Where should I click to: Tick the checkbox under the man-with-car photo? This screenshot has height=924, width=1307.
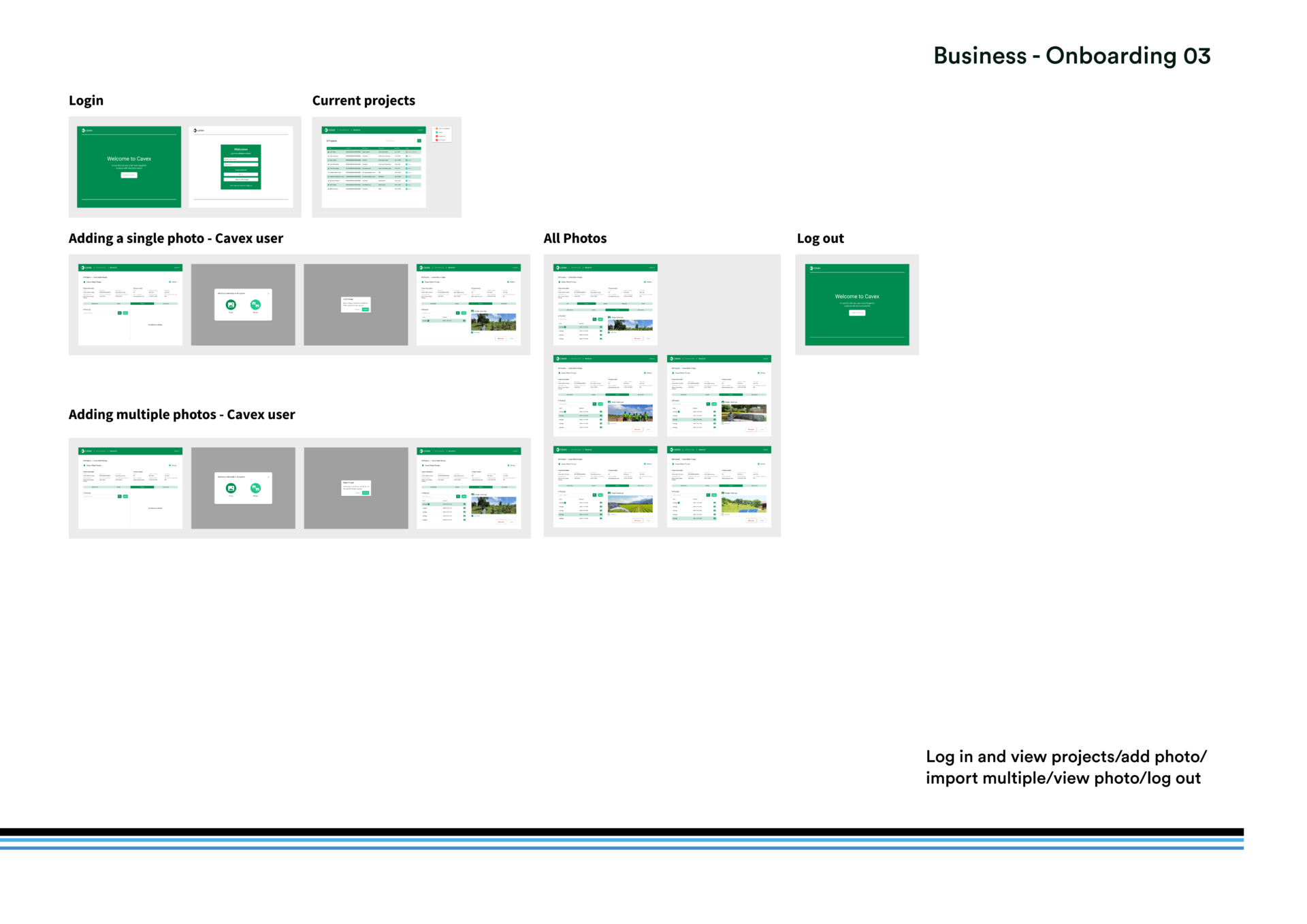[722, 423]
